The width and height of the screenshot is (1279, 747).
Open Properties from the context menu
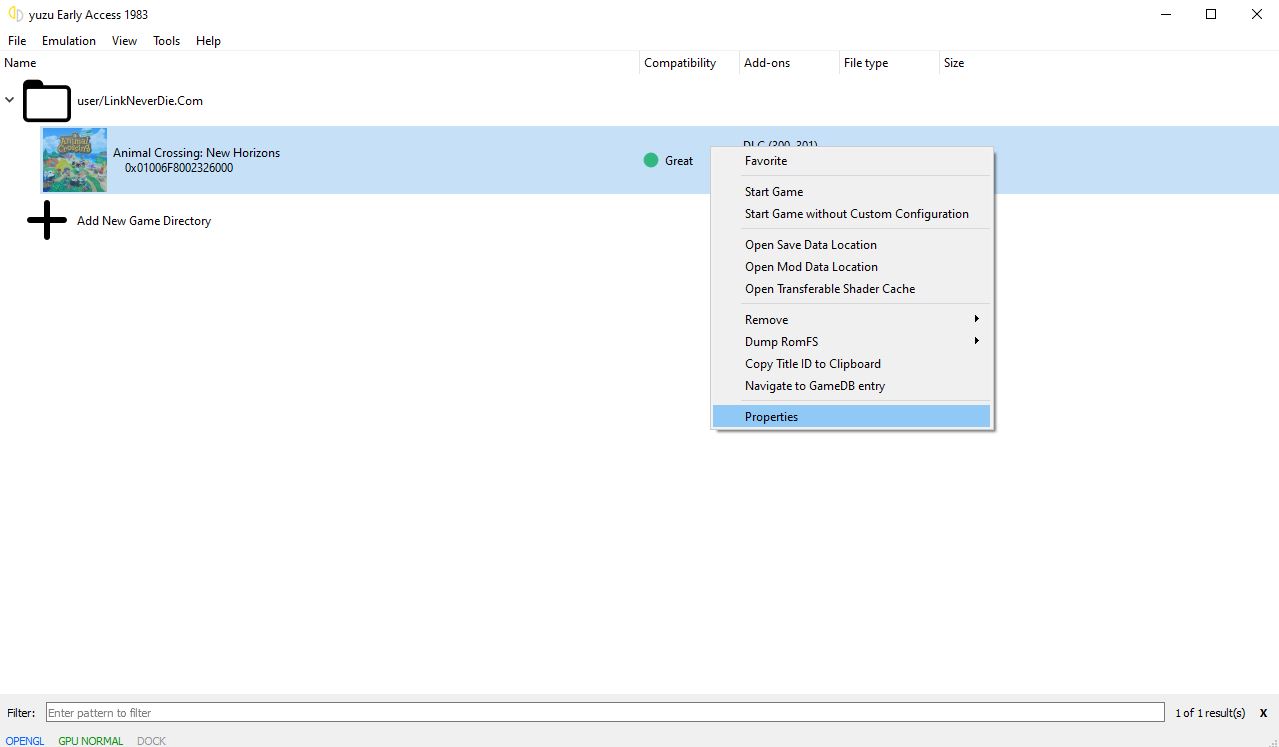click(x=852, y=417)
